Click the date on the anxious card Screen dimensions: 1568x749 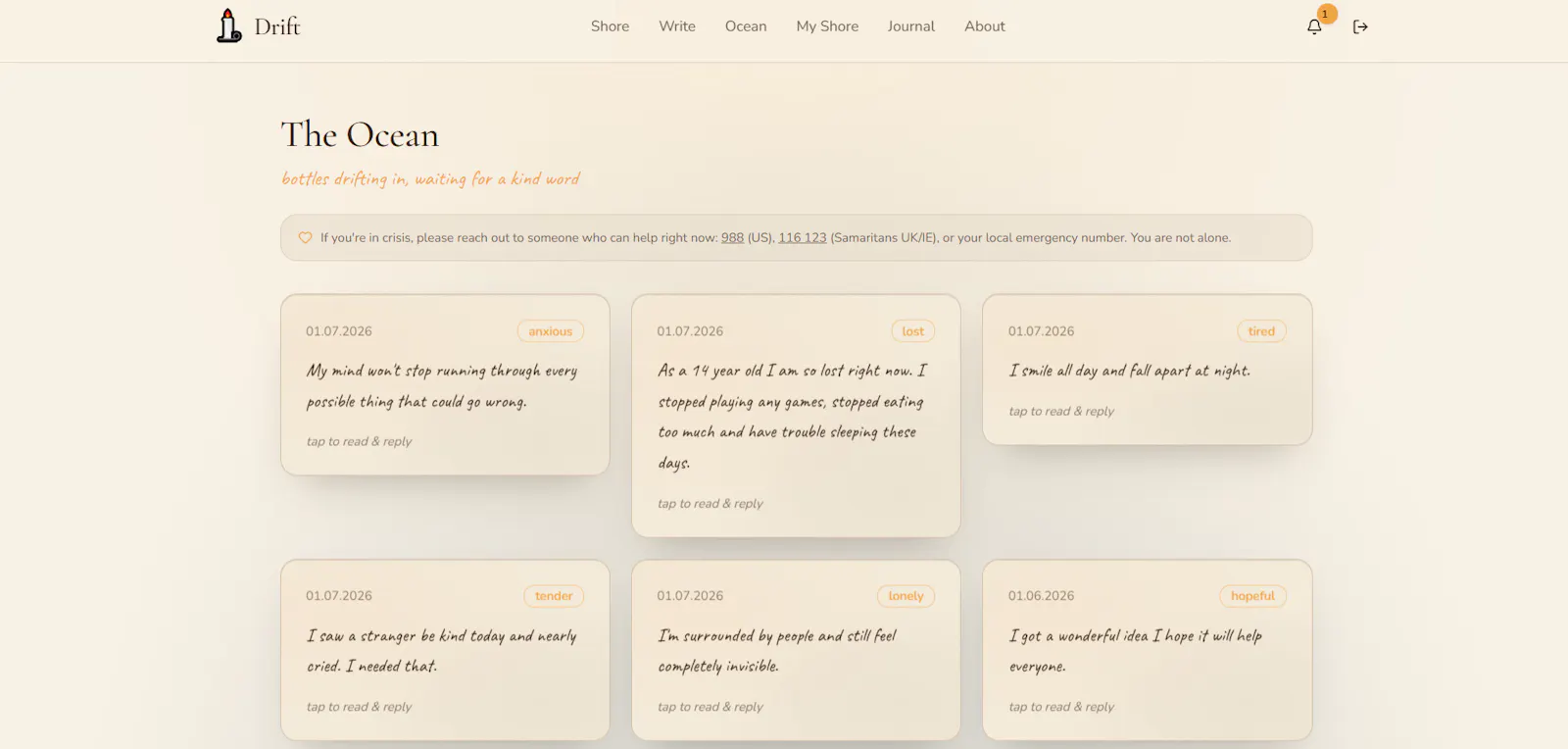coord(339,331)
